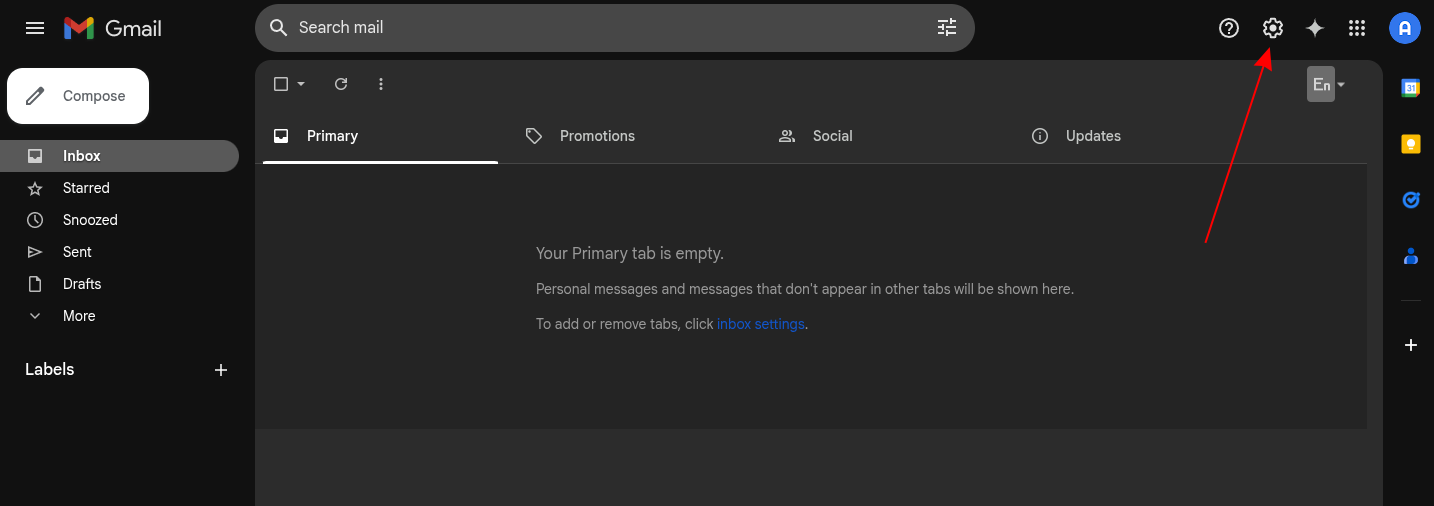Switch to the Updates tab
1434x506 pixels.
tap(1139, 136)
